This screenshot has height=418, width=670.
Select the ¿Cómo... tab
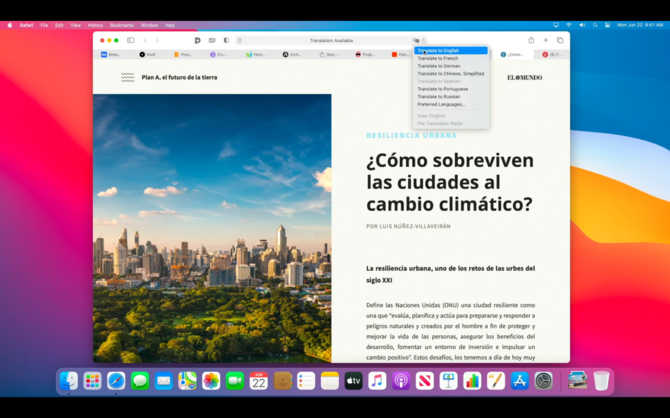tap(512, 54)
